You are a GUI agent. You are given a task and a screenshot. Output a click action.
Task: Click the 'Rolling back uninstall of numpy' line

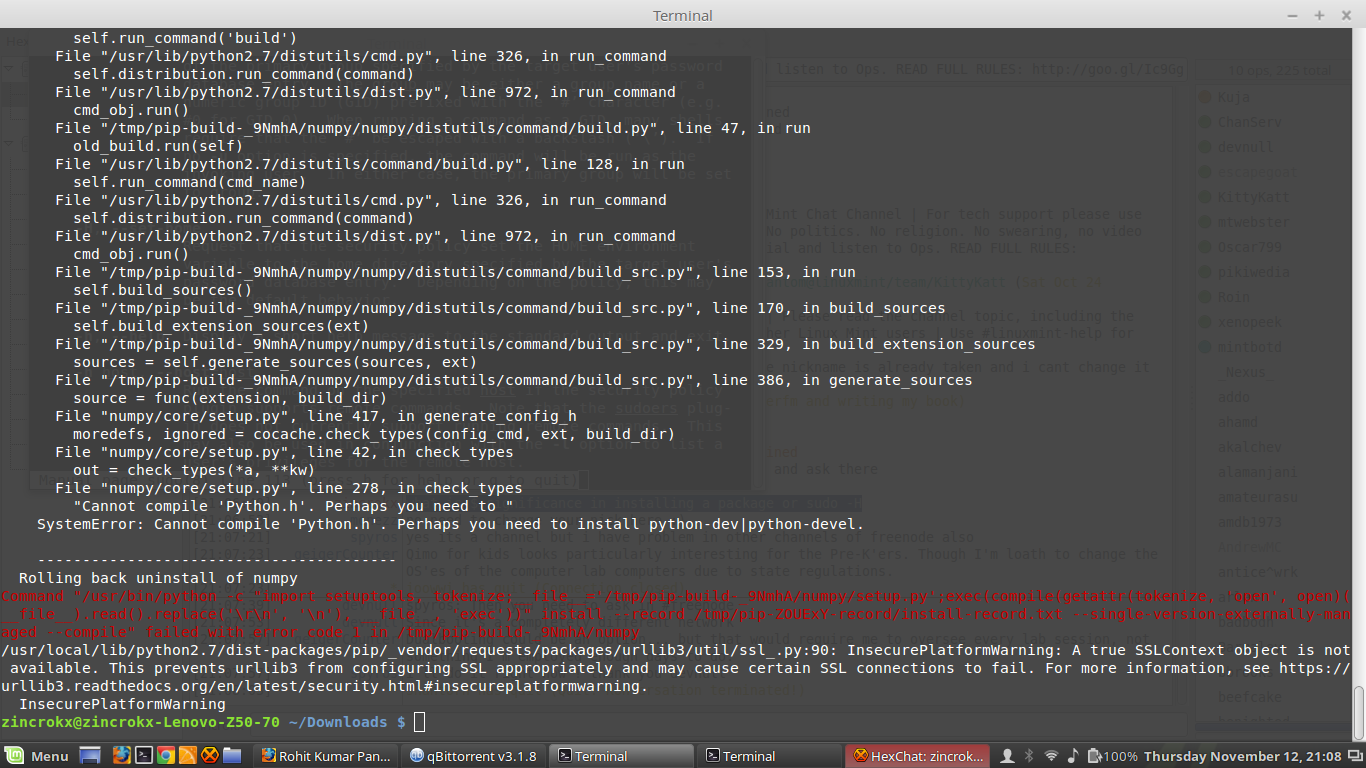tap(158, 578)
